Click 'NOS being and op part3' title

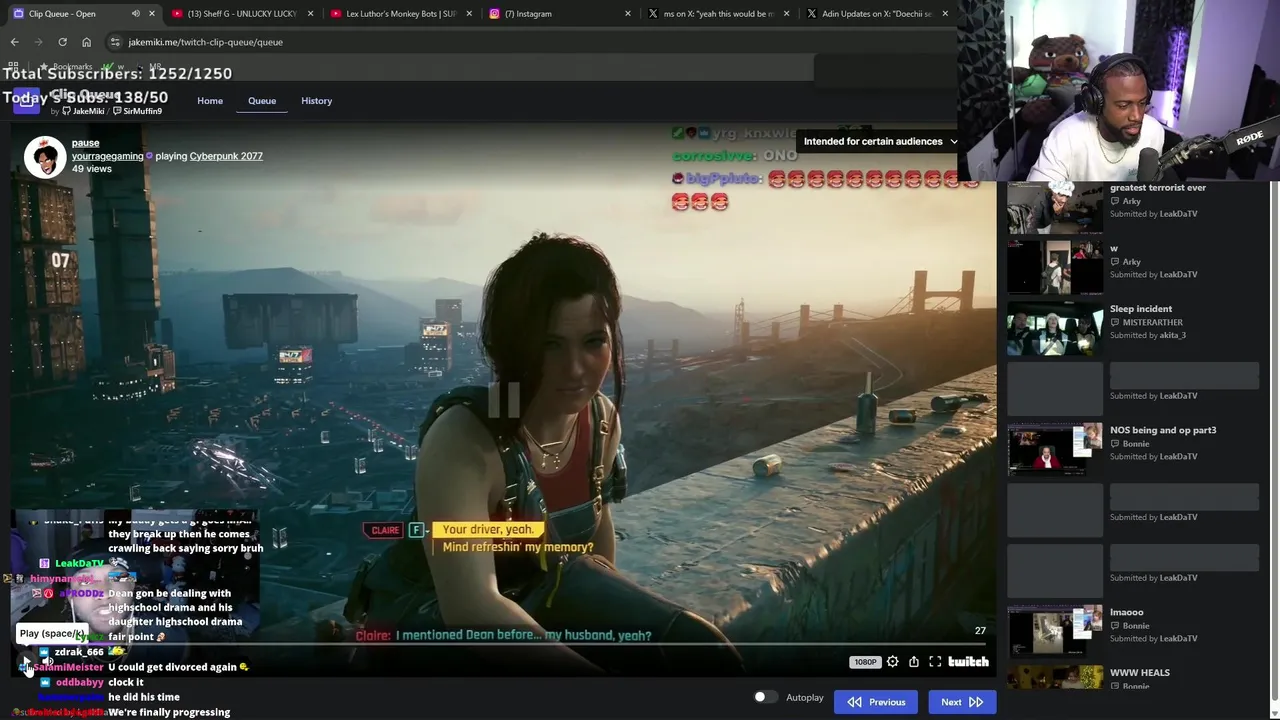pos(1163,430)
